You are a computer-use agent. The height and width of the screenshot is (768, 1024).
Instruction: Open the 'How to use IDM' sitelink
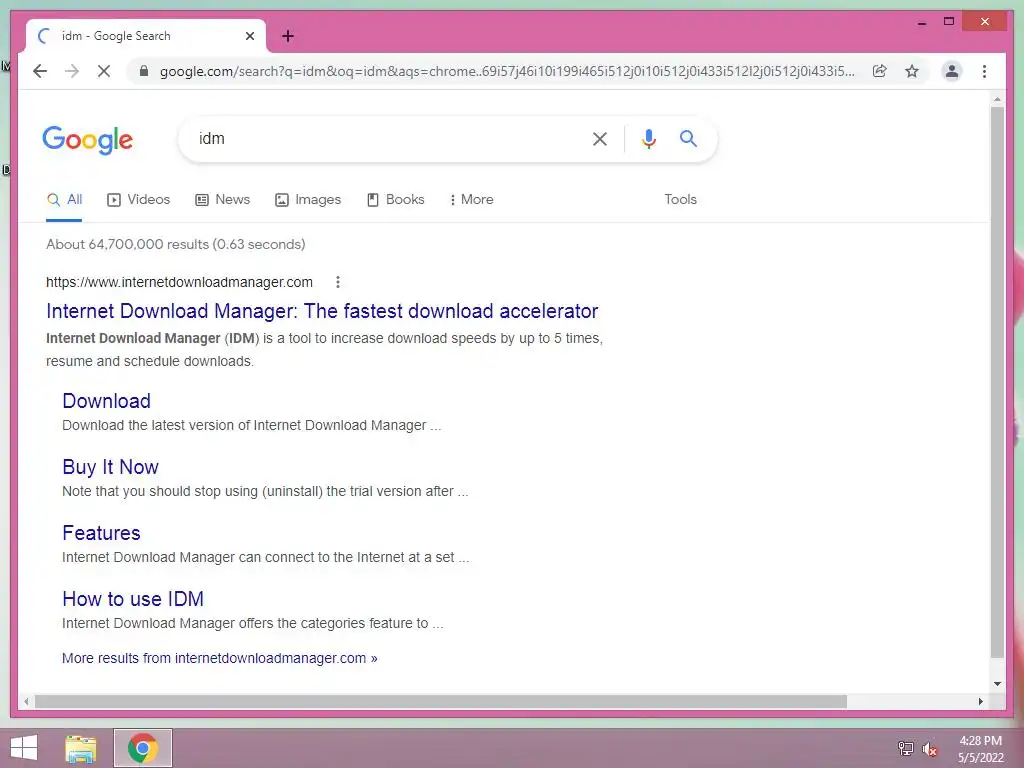pyautogui.click(x=133, y=599)
